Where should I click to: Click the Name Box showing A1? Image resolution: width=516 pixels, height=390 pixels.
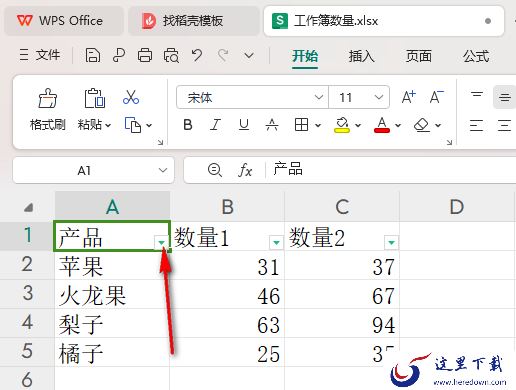[84, 170]
